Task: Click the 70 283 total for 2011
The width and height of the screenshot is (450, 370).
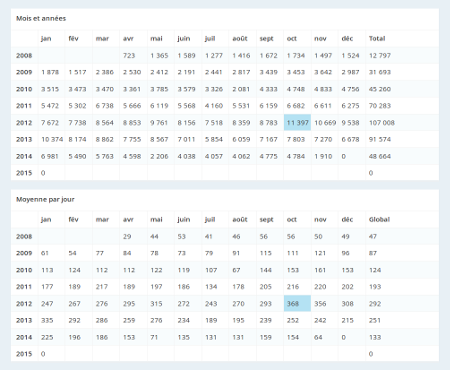Action: [x=380, y=106]
